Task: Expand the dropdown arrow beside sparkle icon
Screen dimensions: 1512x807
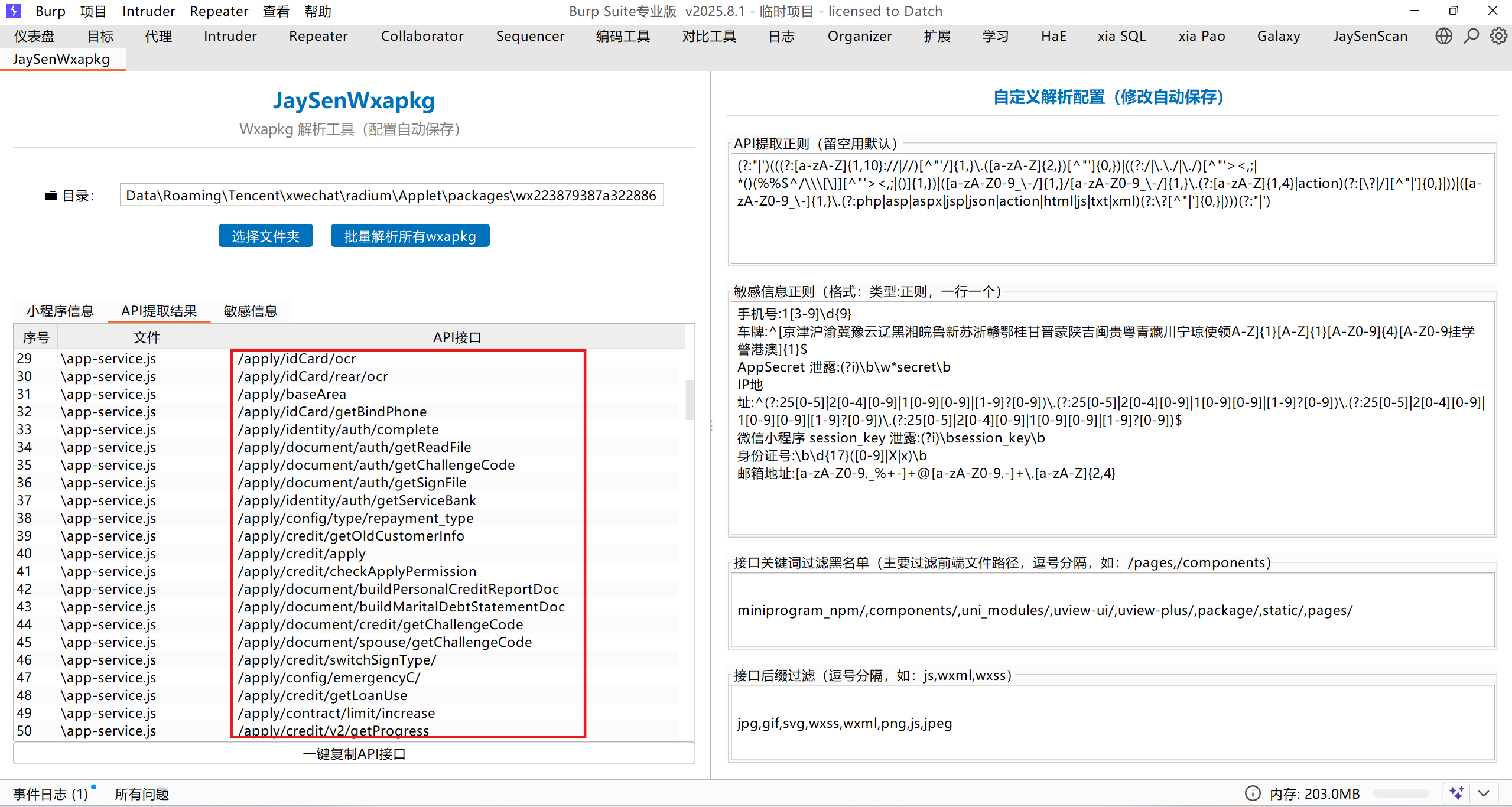Action: click(x=1484, y=793)
